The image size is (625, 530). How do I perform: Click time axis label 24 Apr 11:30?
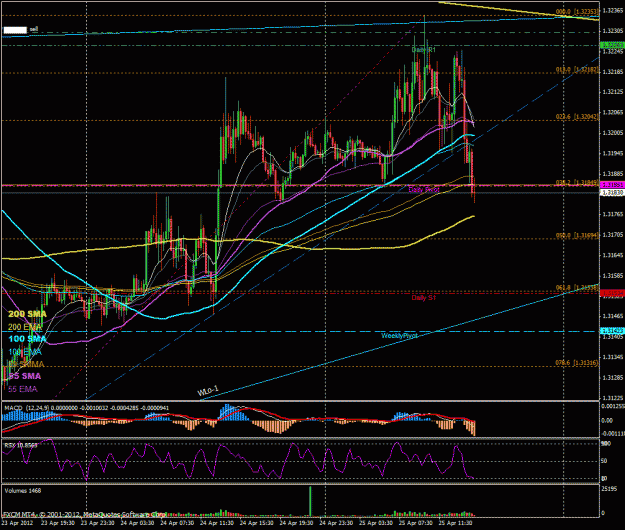[217, 523]
